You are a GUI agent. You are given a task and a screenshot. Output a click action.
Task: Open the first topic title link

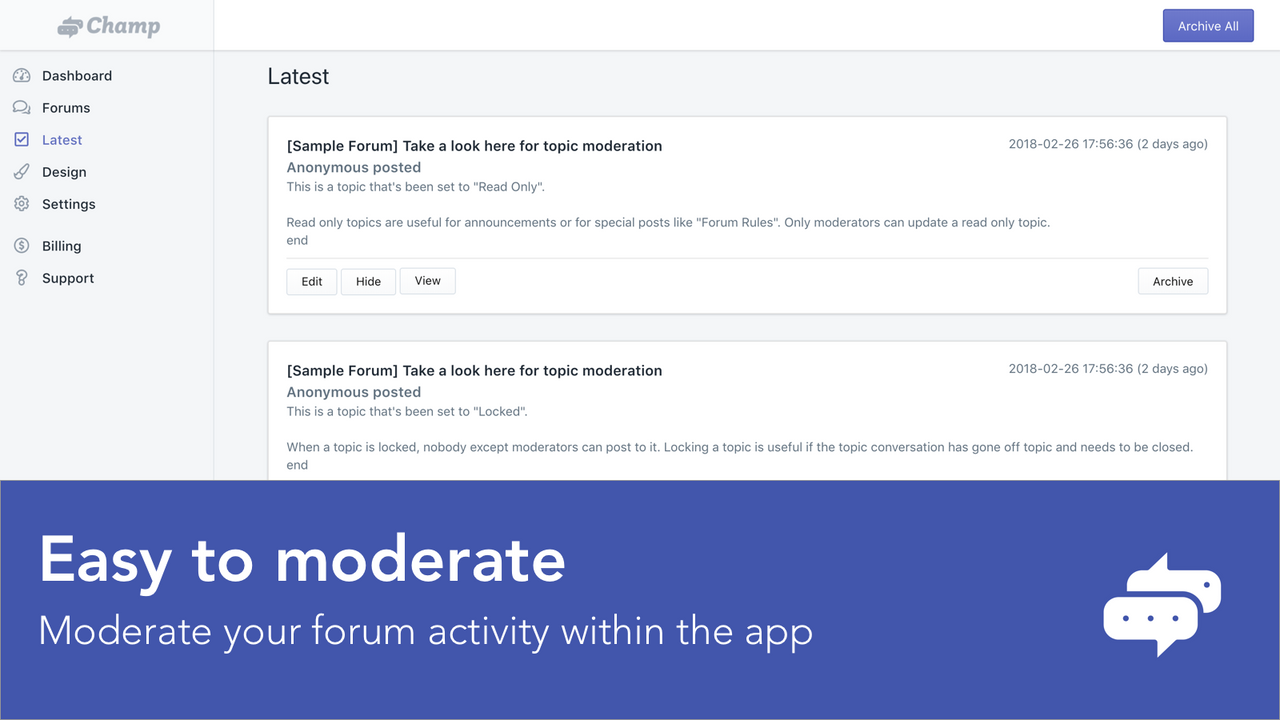(474, 145)
